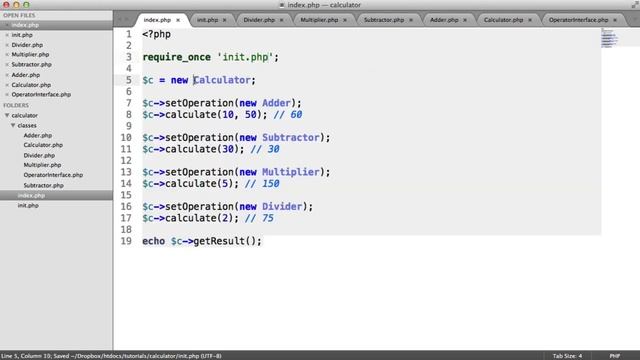Viewport: 640px width, 360px height.
Task: Click the line 5 number in gutter
Action: [x=129, y=80]
